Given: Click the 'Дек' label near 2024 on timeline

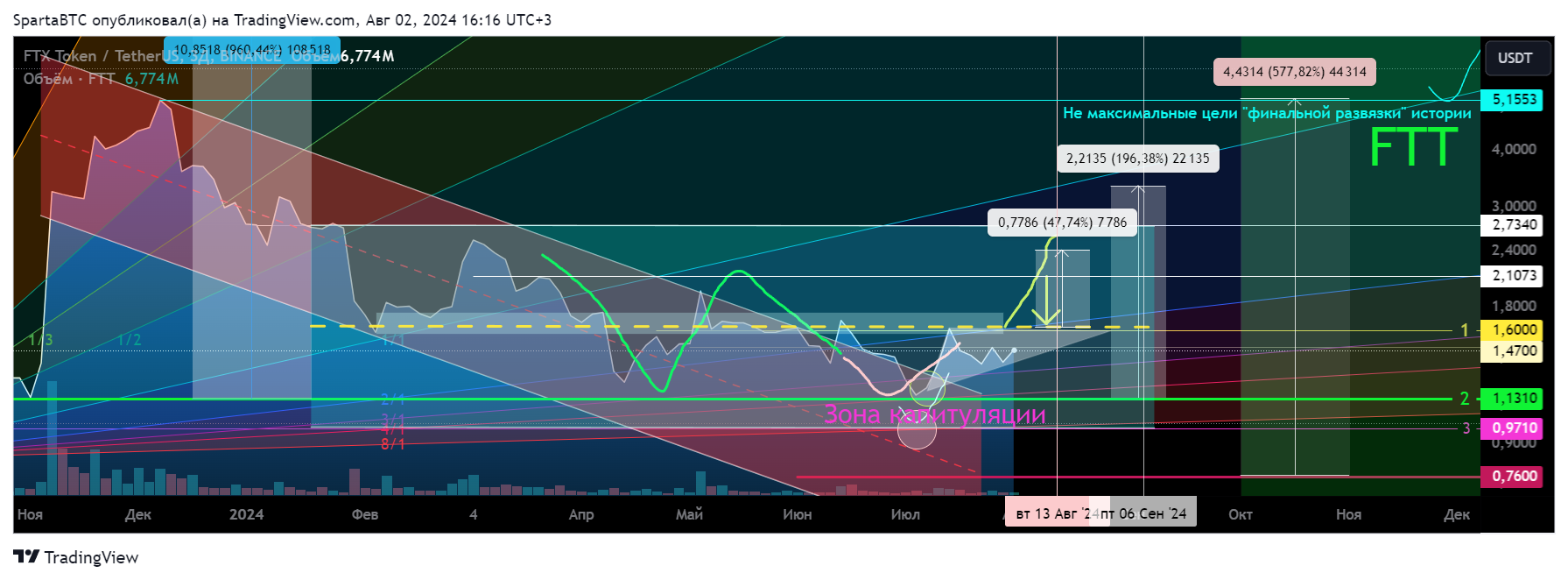Looking at the screenshot, I should 138,514.
